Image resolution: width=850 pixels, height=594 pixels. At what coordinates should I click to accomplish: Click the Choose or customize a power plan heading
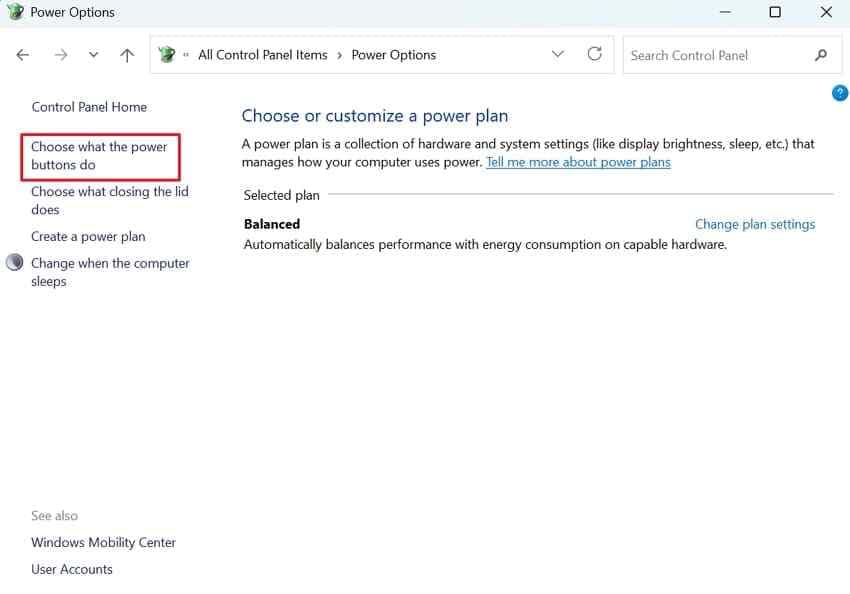click(375, 115)
